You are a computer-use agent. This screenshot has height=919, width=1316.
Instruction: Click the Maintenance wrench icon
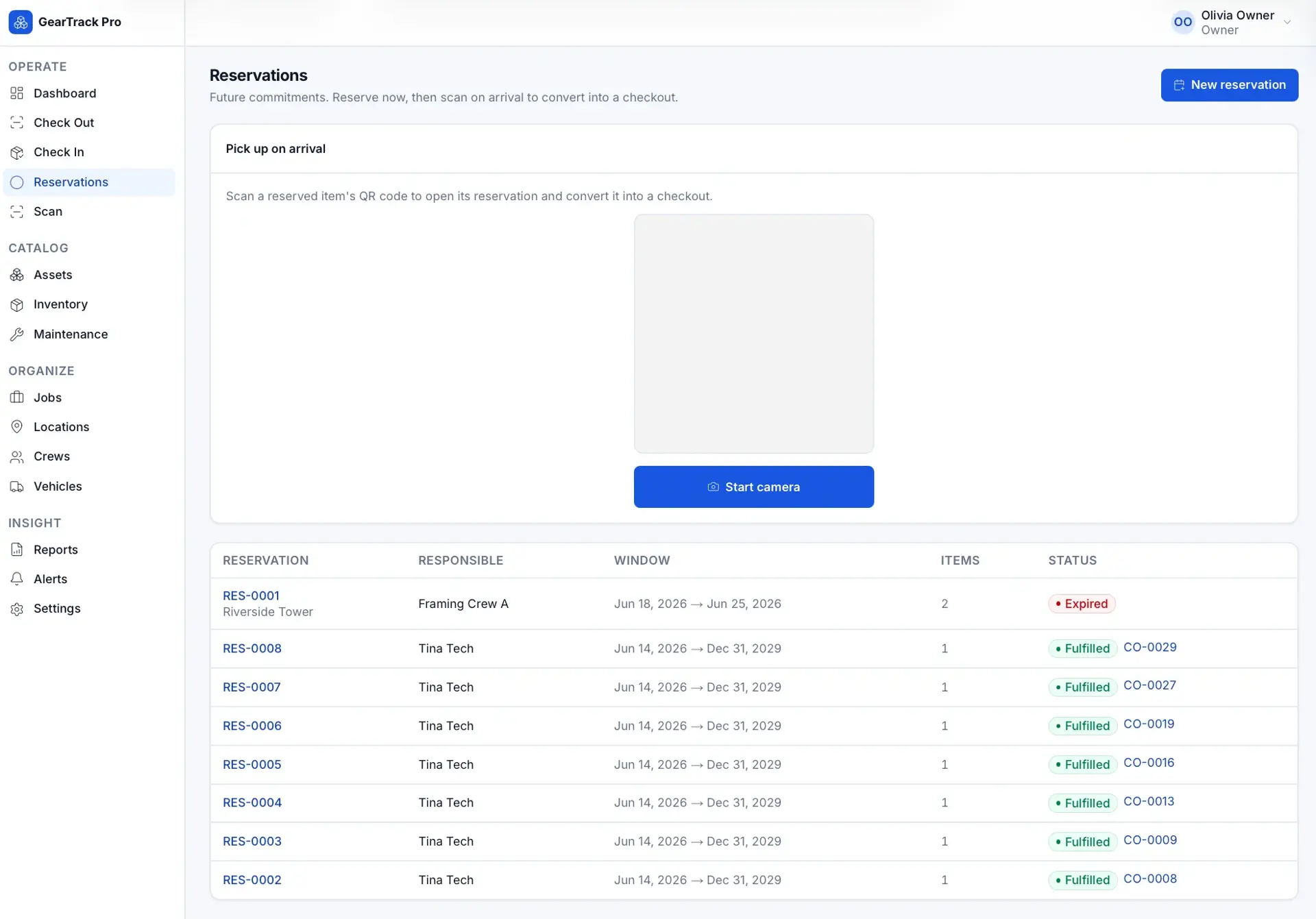17,334
